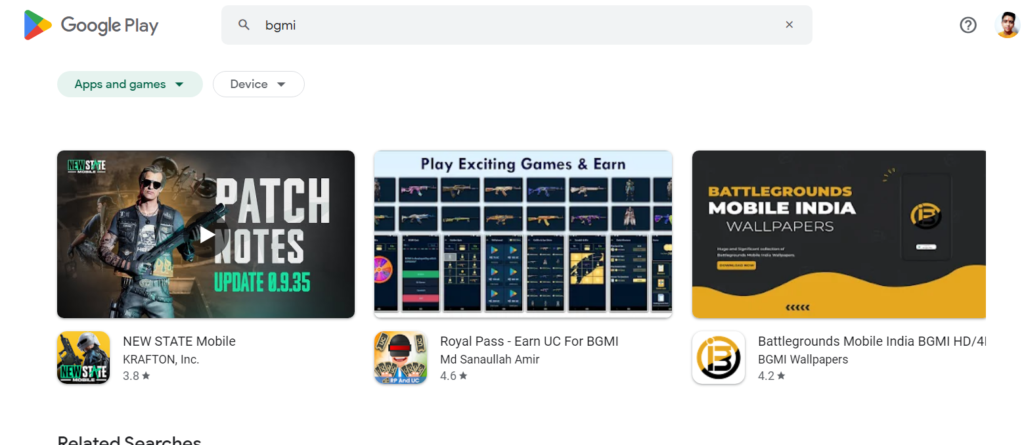Viewport: 1024px width, 445px height.
Task: Click the Play Exciting Games & Earn banner
Action: 523,234
